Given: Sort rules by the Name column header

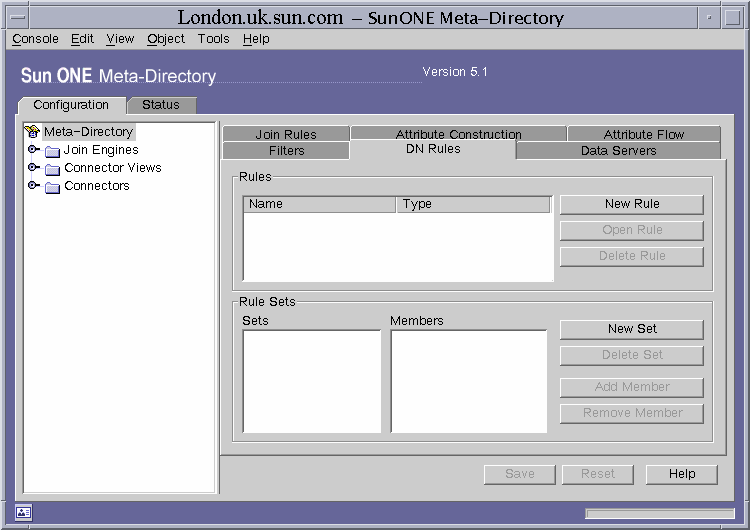Looking at the screenshot, I should [320, 204].
